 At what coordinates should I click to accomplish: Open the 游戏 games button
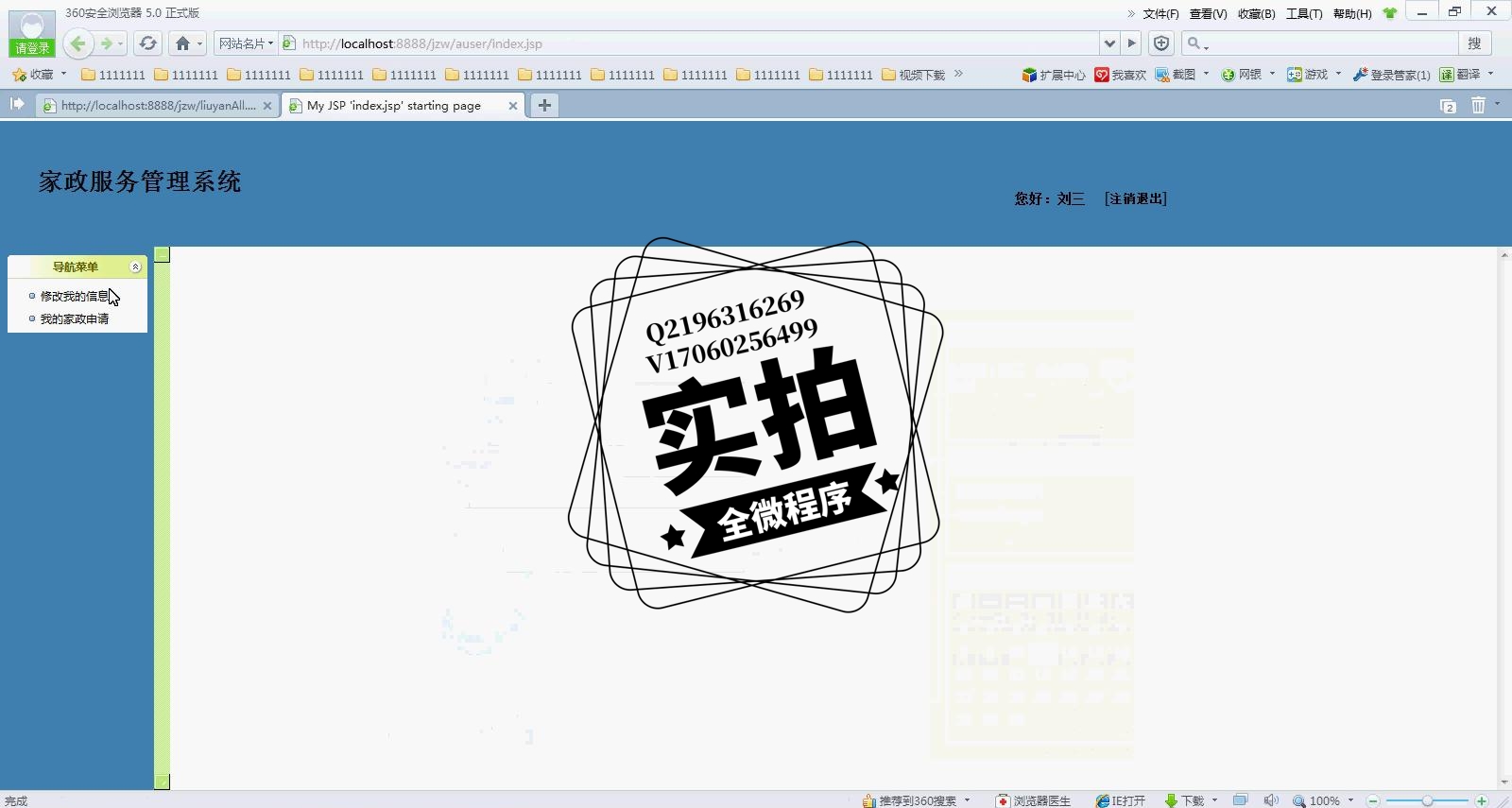[x=1308, y=74]
